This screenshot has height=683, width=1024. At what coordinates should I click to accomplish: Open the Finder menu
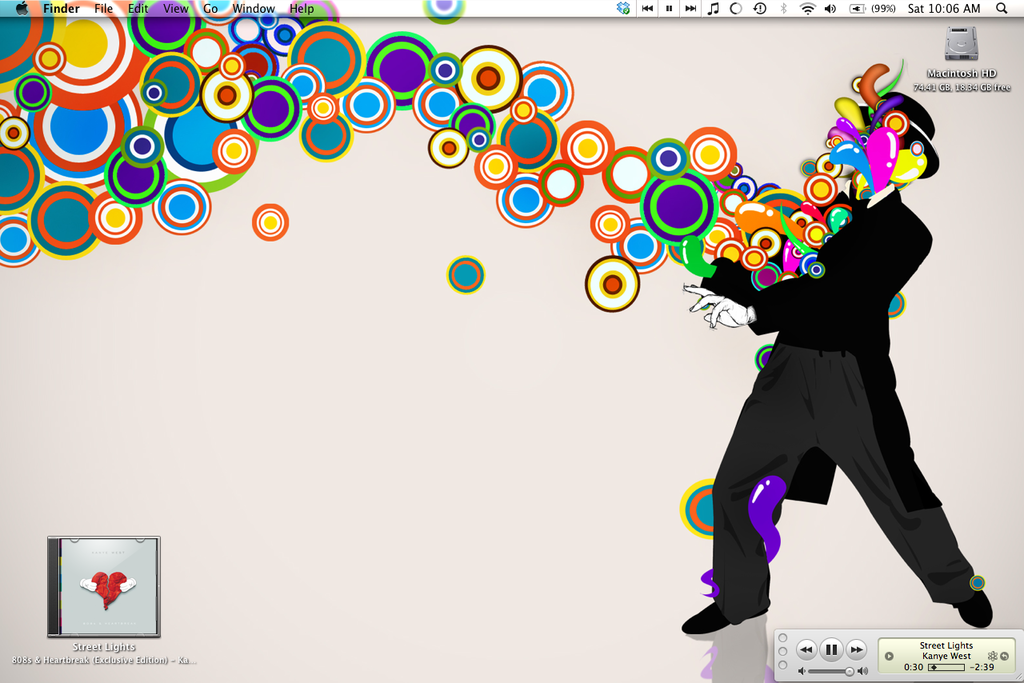pos(61,8)
